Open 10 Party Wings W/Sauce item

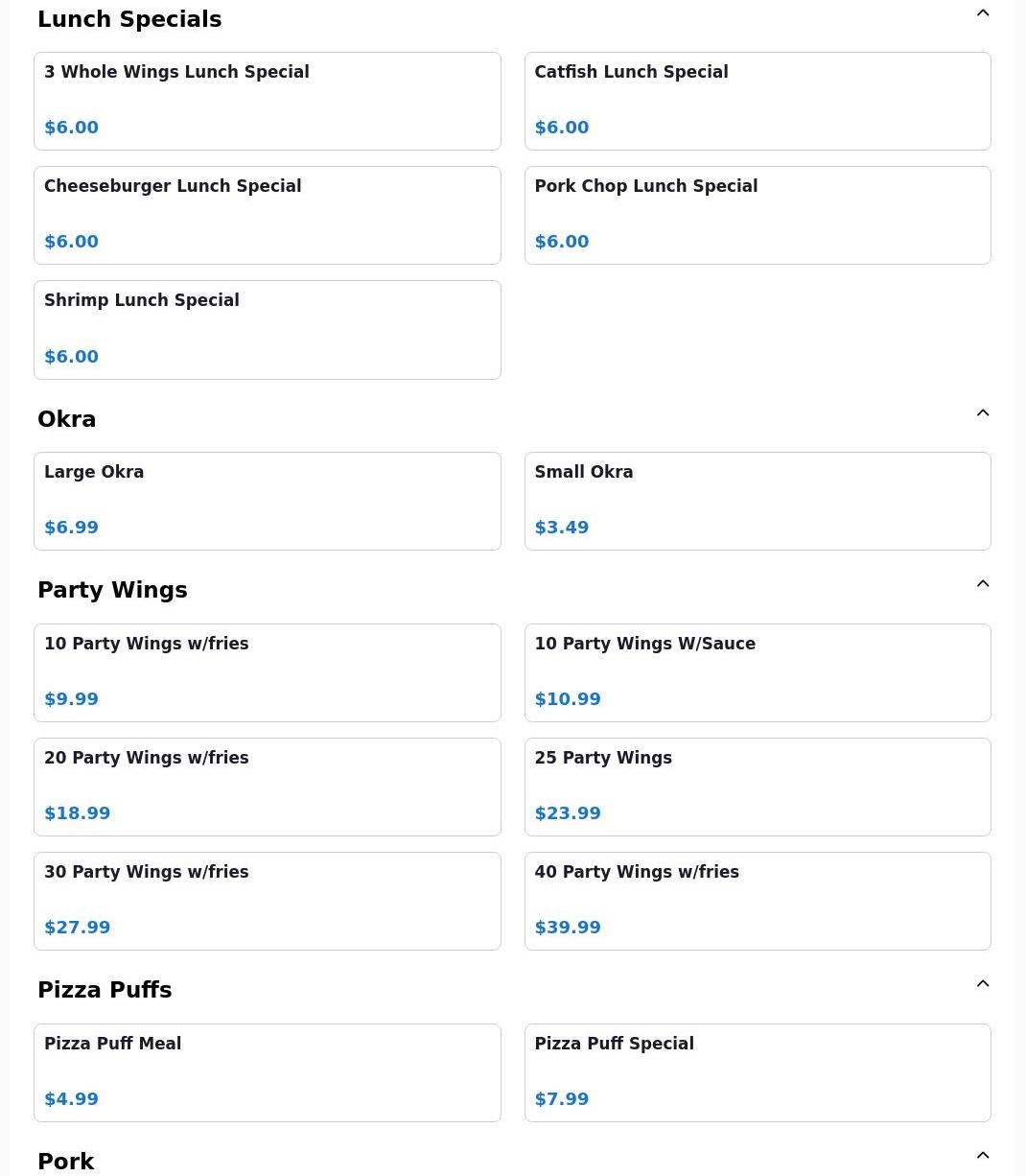point(757,672)
